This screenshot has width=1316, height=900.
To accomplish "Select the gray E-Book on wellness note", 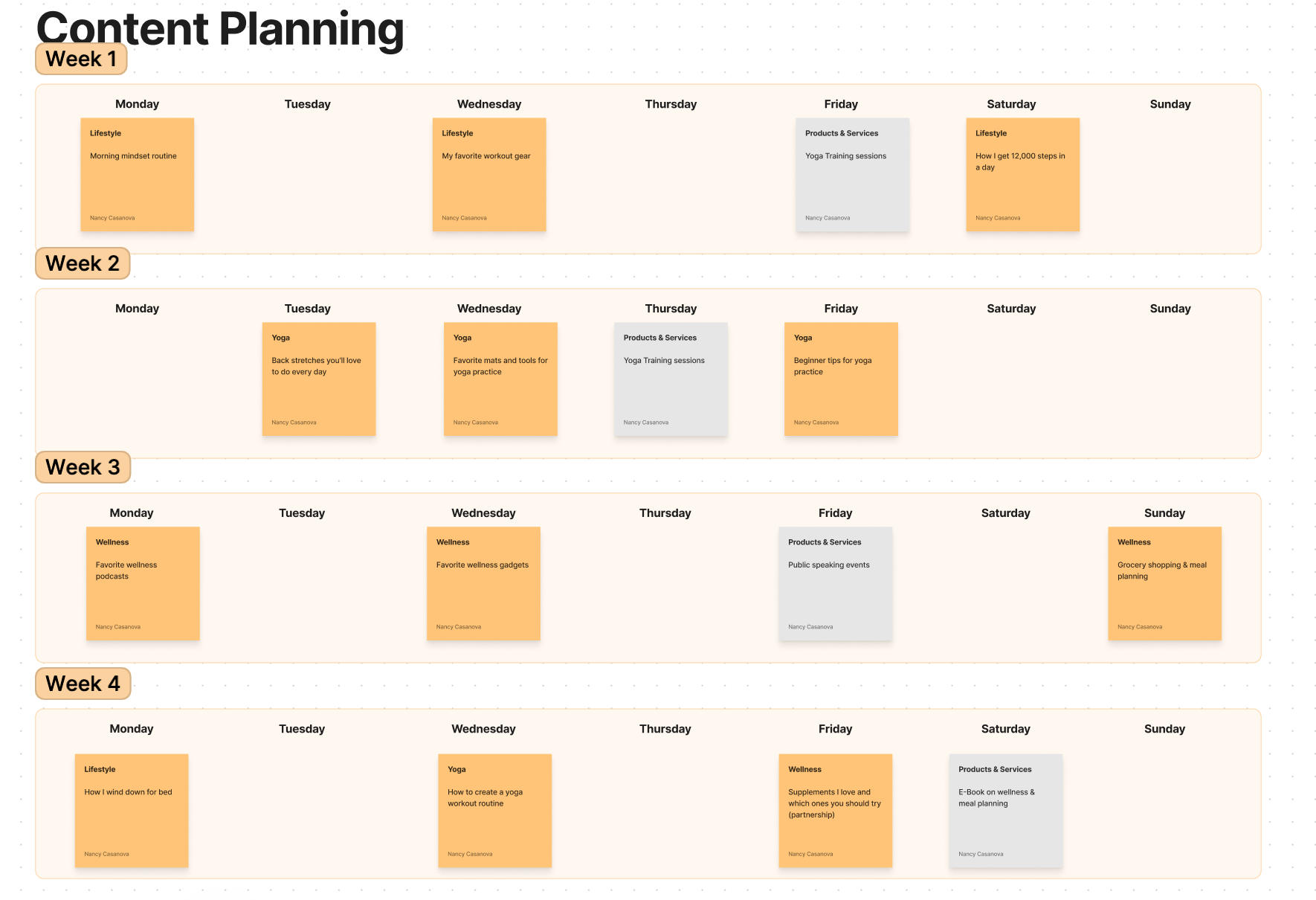I will [x=1006, y=811].
